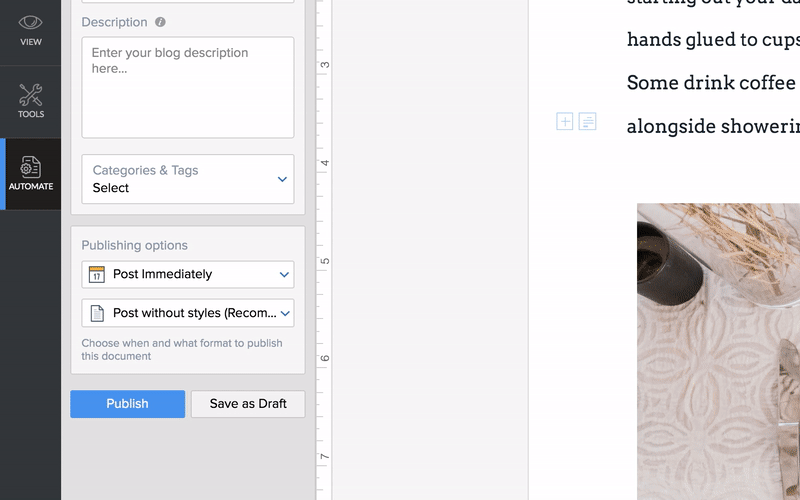Click the plus insert icon in document margin
800x500 pixels.
pyautogui.click(x=565, y=122)
